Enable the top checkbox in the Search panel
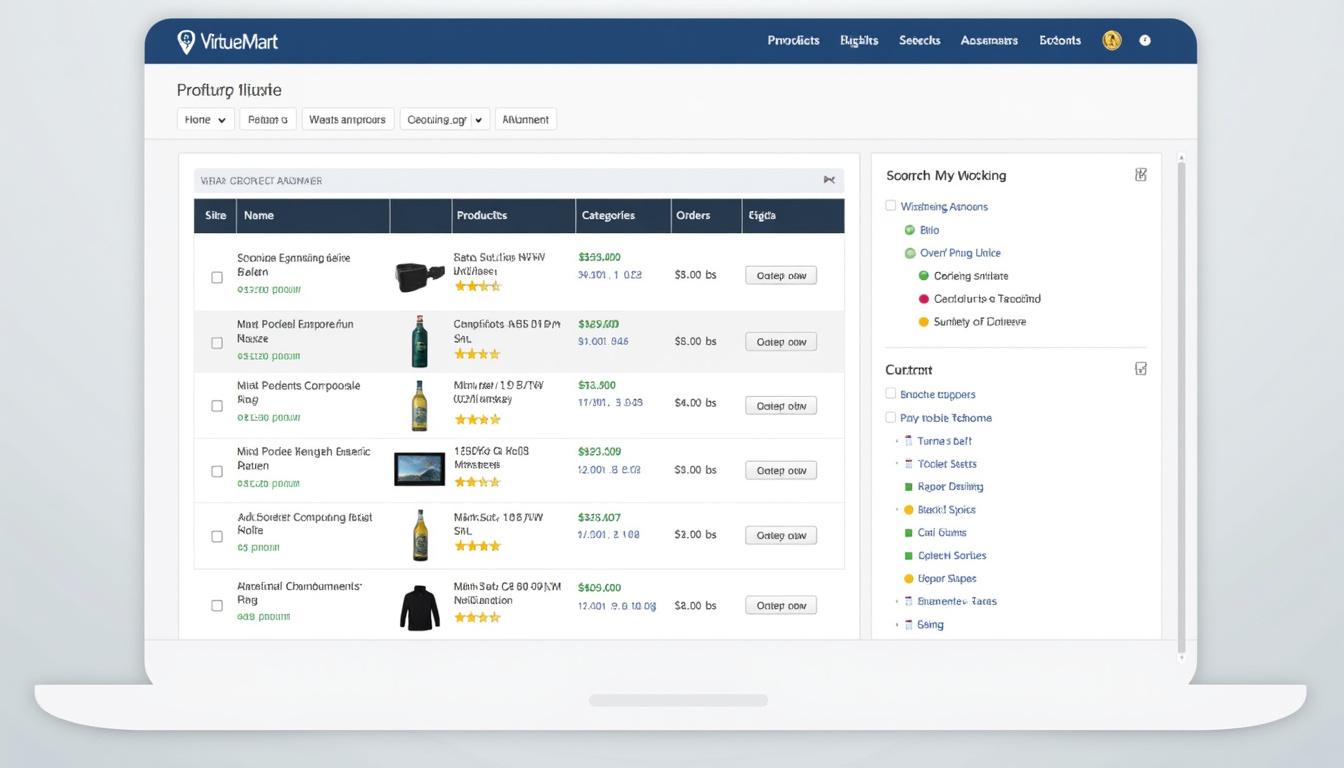This screenshot has height=768, width=1344. (890, 205)
